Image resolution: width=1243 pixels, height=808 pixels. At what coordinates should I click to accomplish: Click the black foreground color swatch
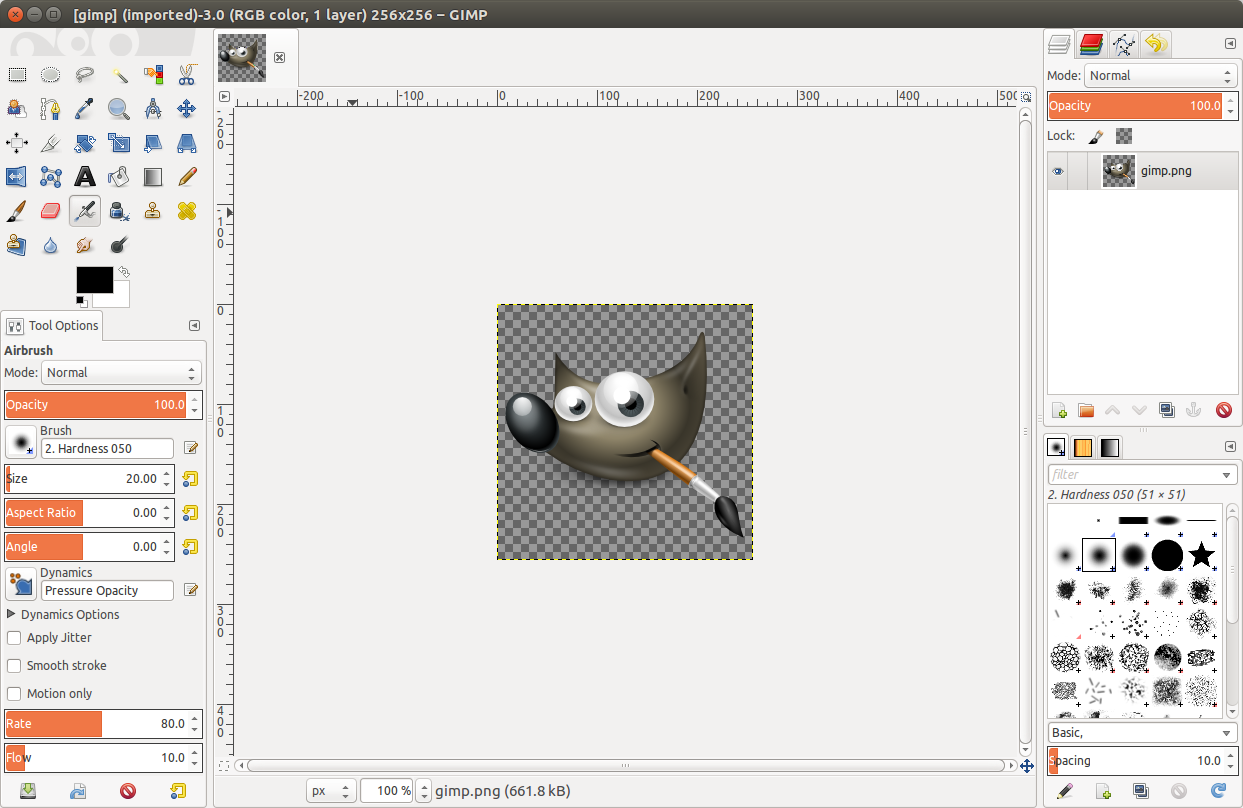tap(93, 279)
